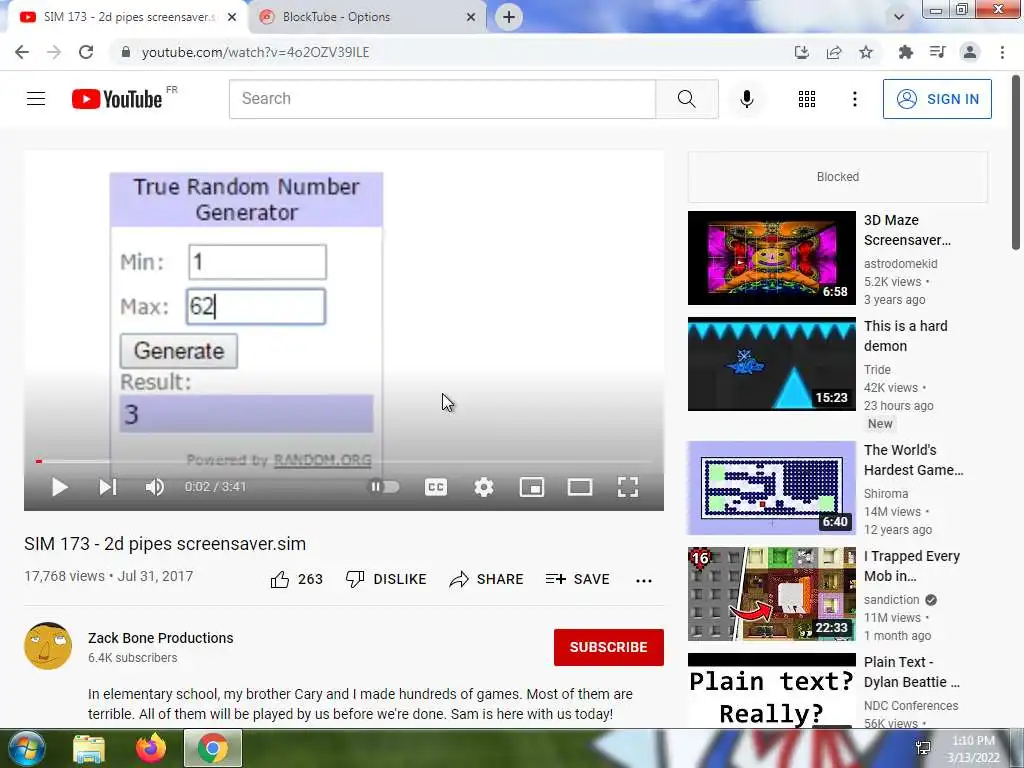Start voice search with microphone icon

[747, 99]
